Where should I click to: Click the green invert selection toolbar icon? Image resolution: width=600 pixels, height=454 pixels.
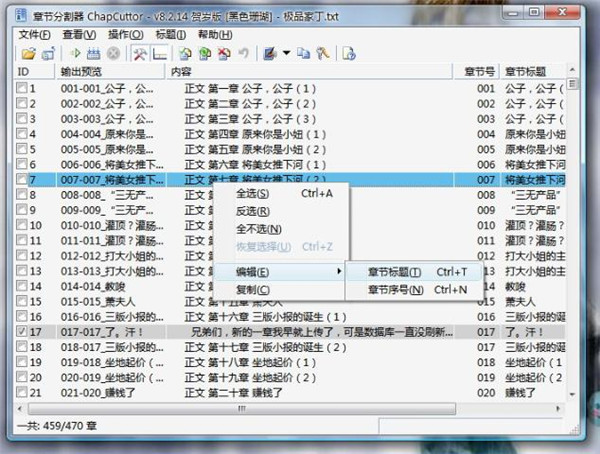tap(205, 54)
